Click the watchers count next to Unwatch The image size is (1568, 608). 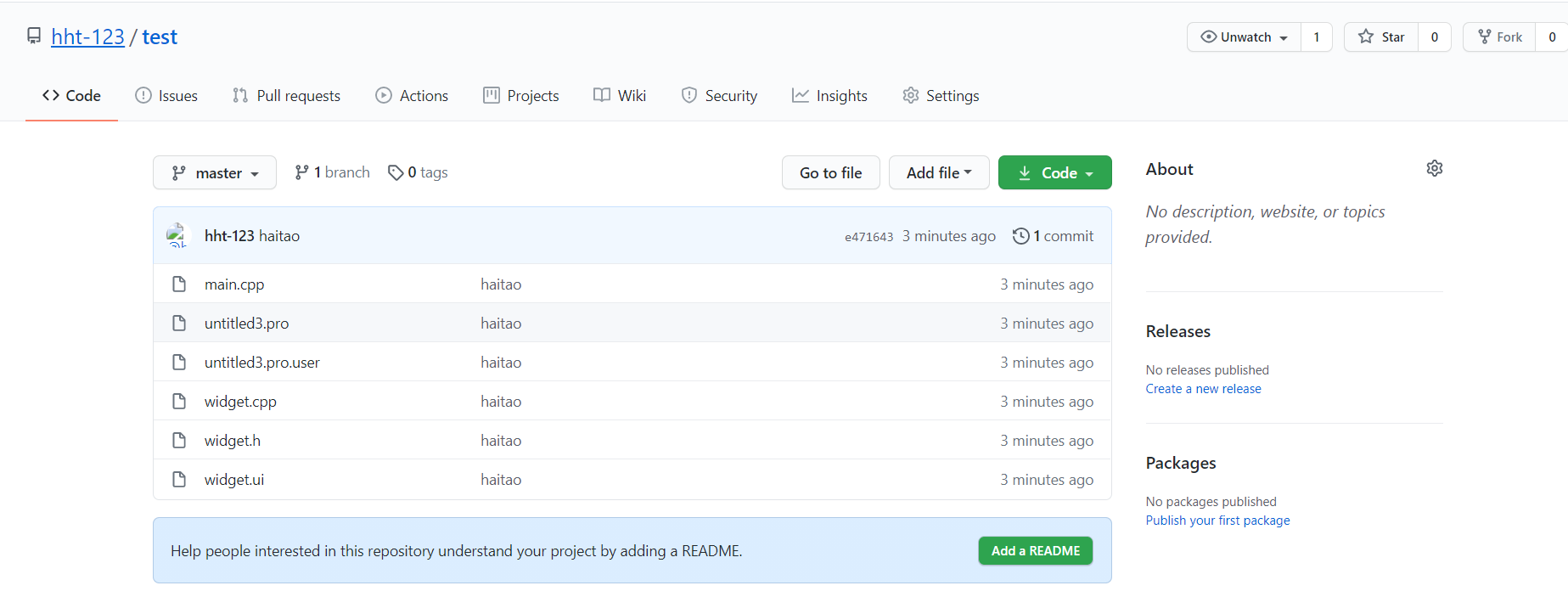click(x=1317, y=37)
